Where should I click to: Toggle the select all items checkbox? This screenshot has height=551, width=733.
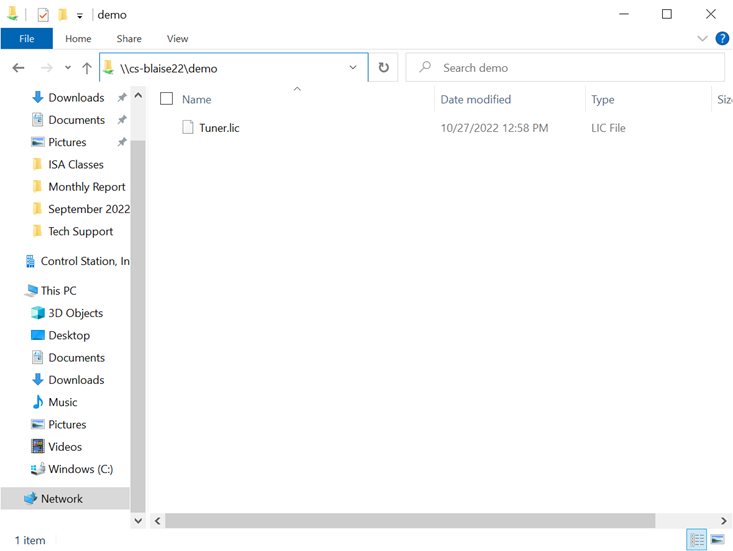click(166, 99)
